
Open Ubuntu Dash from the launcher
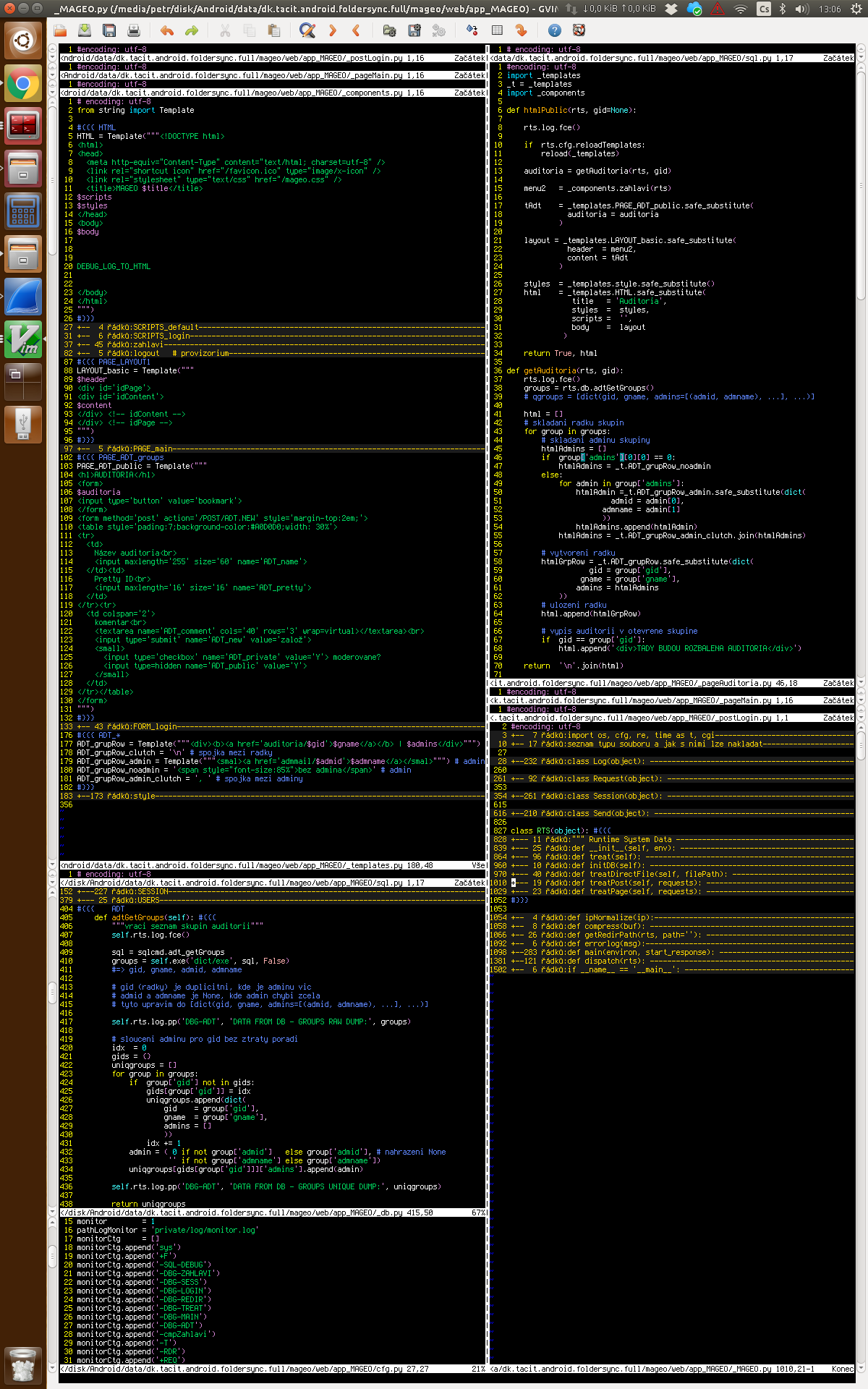(x=23, y=41)
